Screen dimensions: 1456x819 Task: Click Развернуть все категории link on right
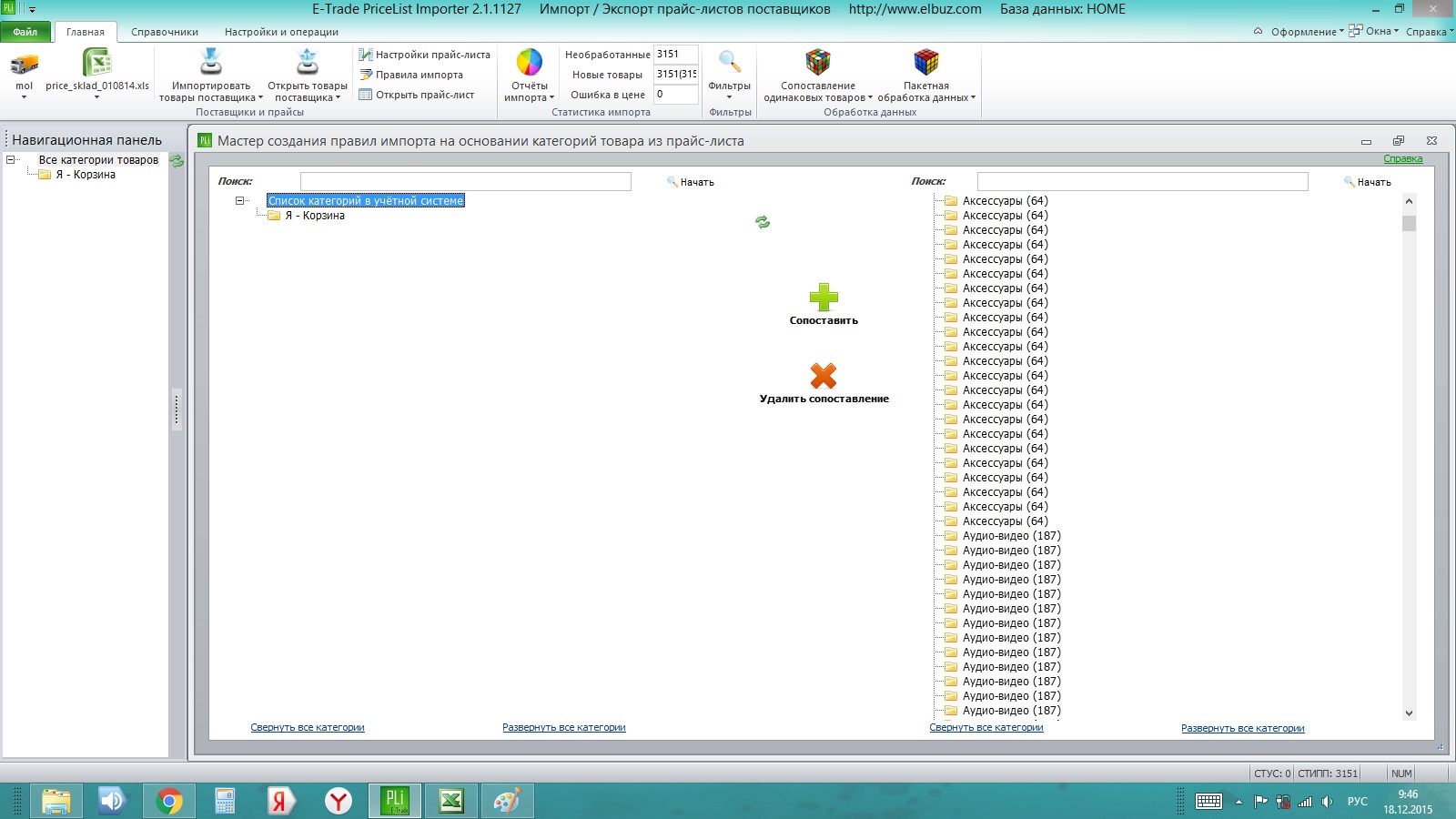tap(1243, 728)
